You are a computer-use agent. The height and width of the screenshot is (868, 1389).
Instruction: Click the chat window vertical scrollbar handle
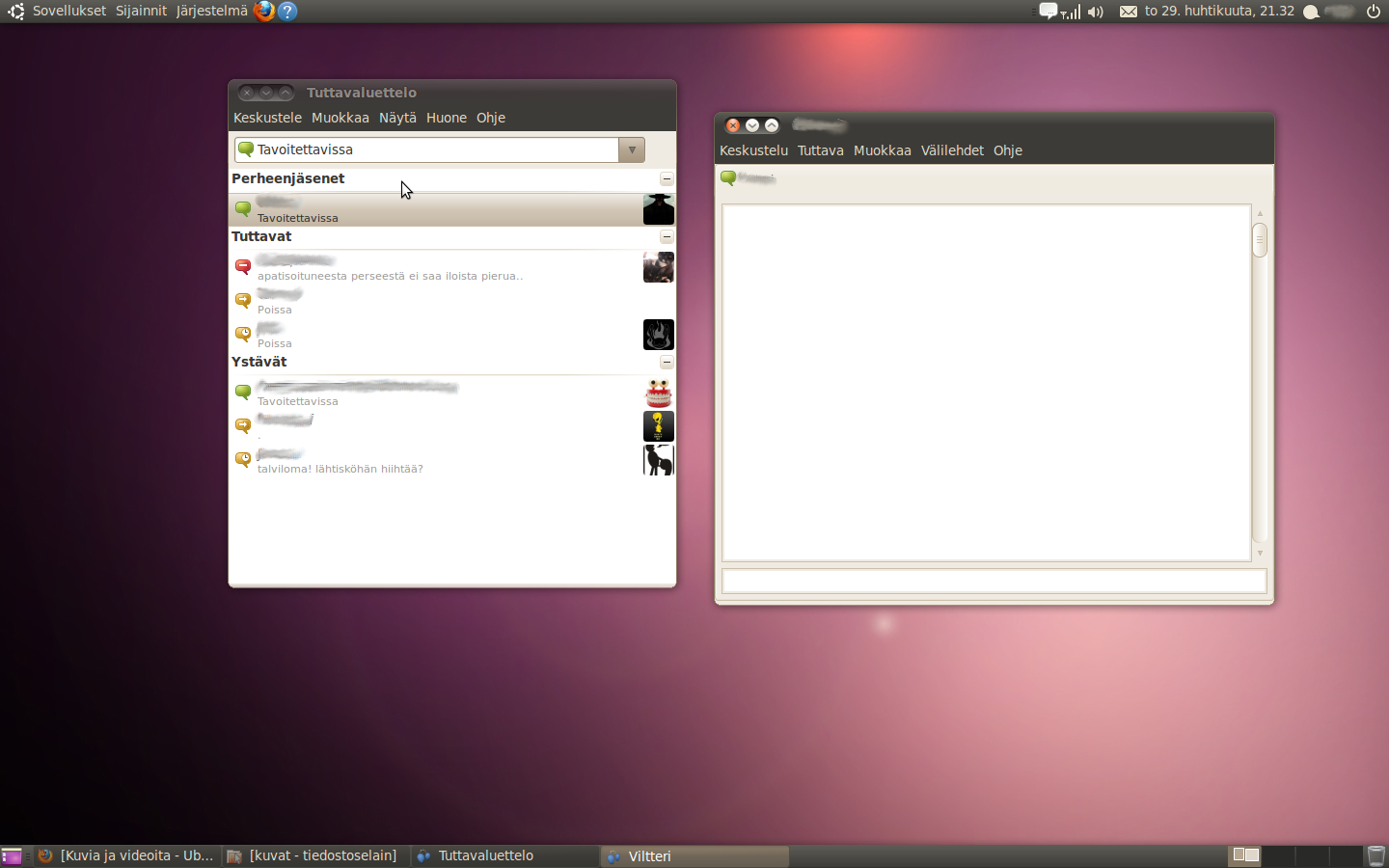[x=1259, y=240]
